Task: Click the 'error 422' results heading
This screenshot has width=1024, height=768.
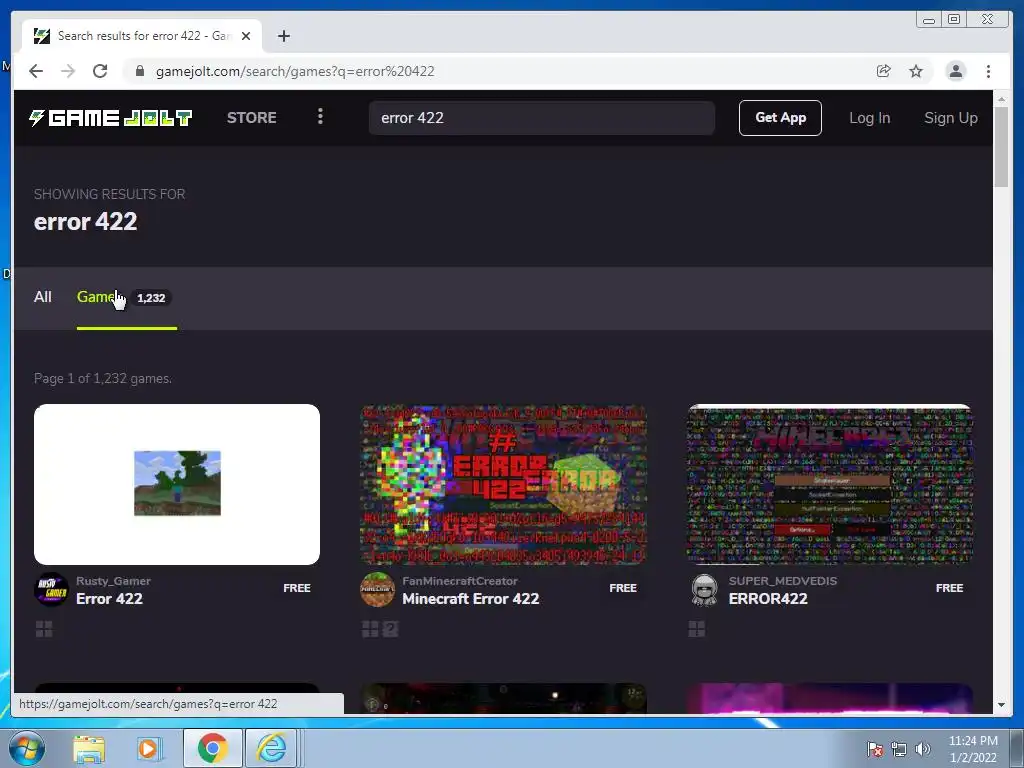Action: (x=86, y=221)
